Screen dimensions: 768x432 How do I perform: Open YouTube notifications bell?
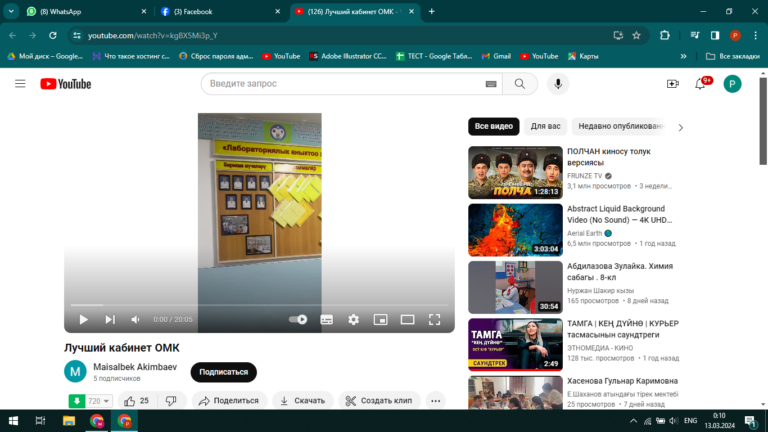[700, 84]
